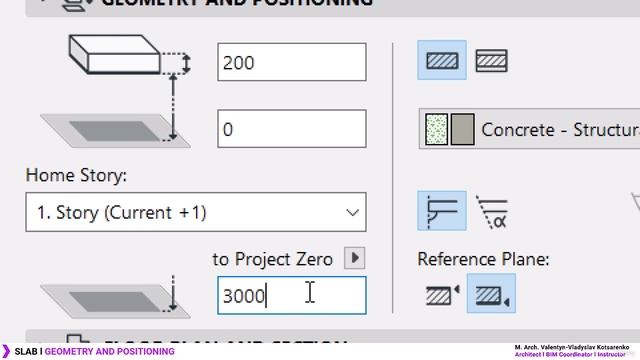Click the Project Zero elevation diagram icon
This screenshot has height=360, width=640.
tap(116, 297)
